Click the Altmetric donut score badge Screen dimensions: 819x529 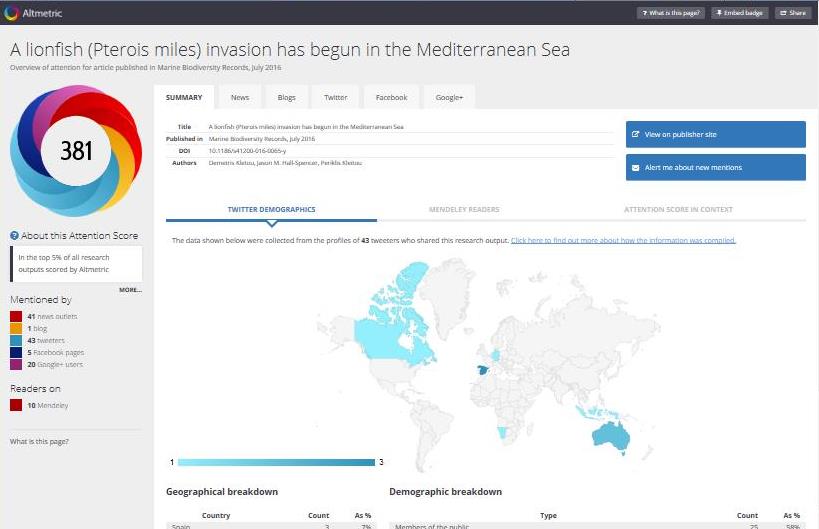click(76, 150)
